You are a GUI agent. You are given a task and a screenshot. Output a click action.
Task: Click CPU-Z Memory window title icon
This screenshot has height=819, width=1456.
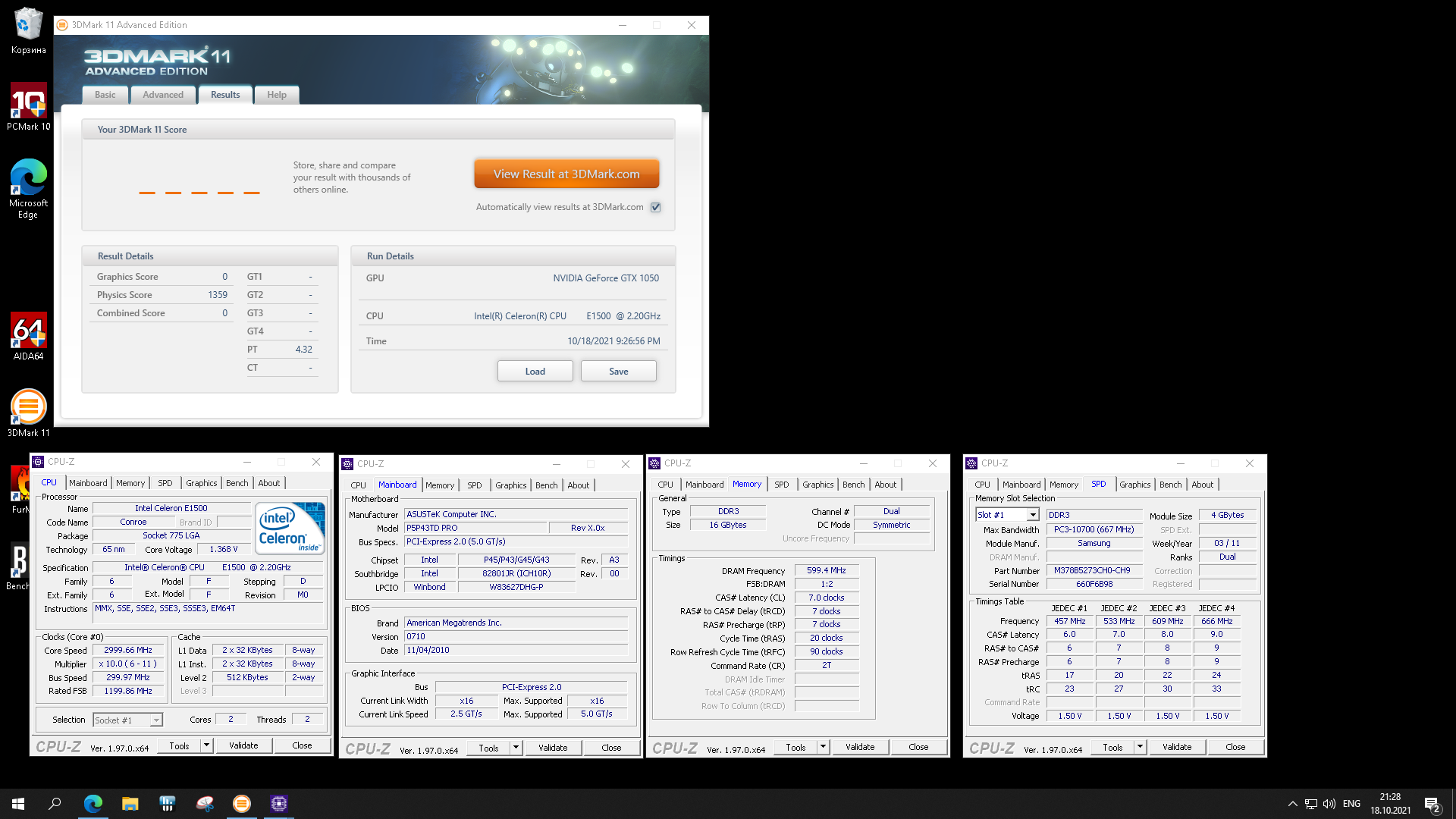pos(654,463)
